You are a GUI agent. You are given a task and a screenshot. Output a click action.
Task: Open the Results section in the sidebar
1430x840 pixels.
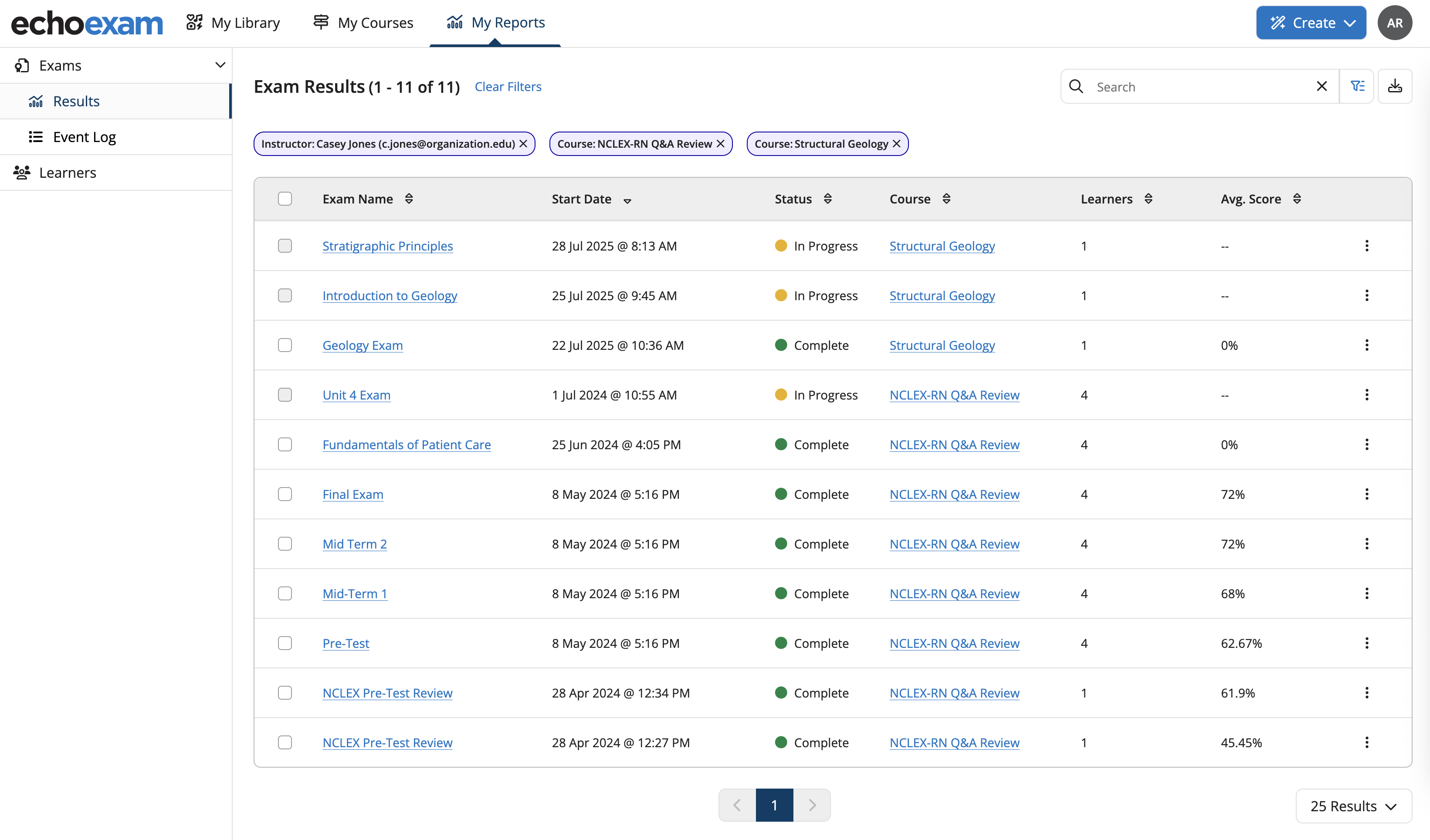click(x=76, y=101)
